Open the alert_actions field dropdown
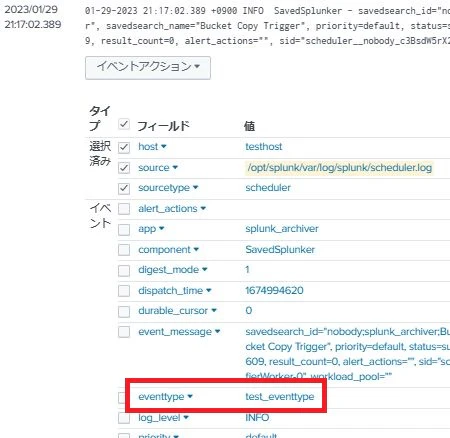450x438 pixels. pos(172,209)
